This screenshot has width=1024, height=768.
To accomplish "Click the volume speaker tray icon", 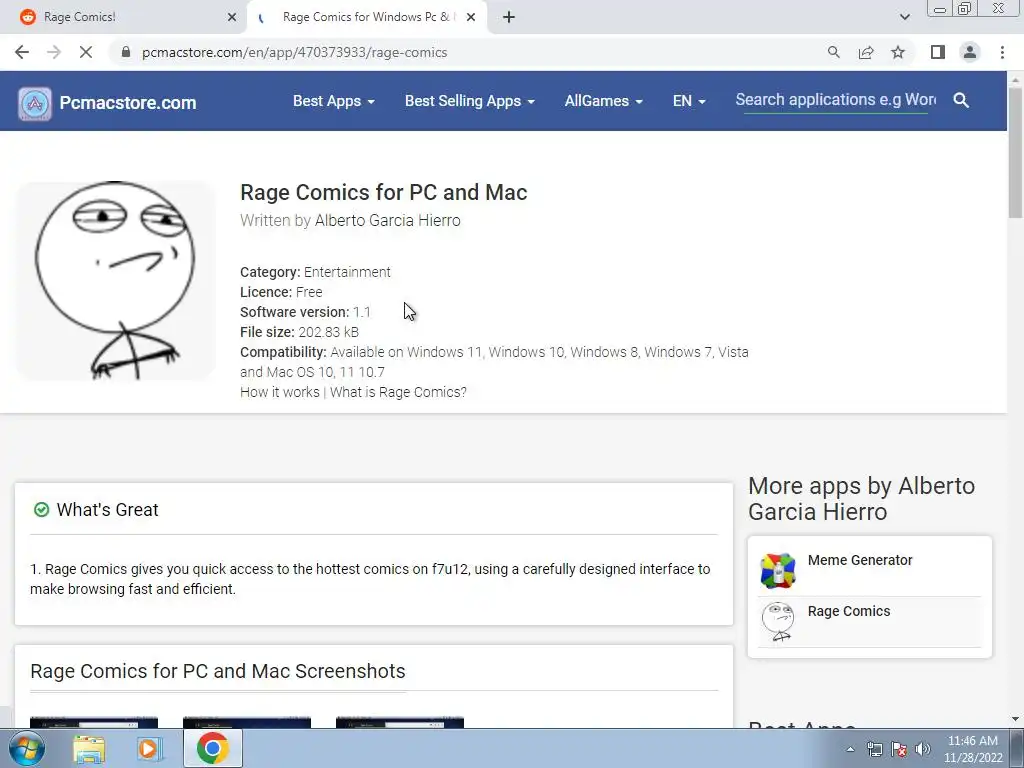I will [923, 749].
